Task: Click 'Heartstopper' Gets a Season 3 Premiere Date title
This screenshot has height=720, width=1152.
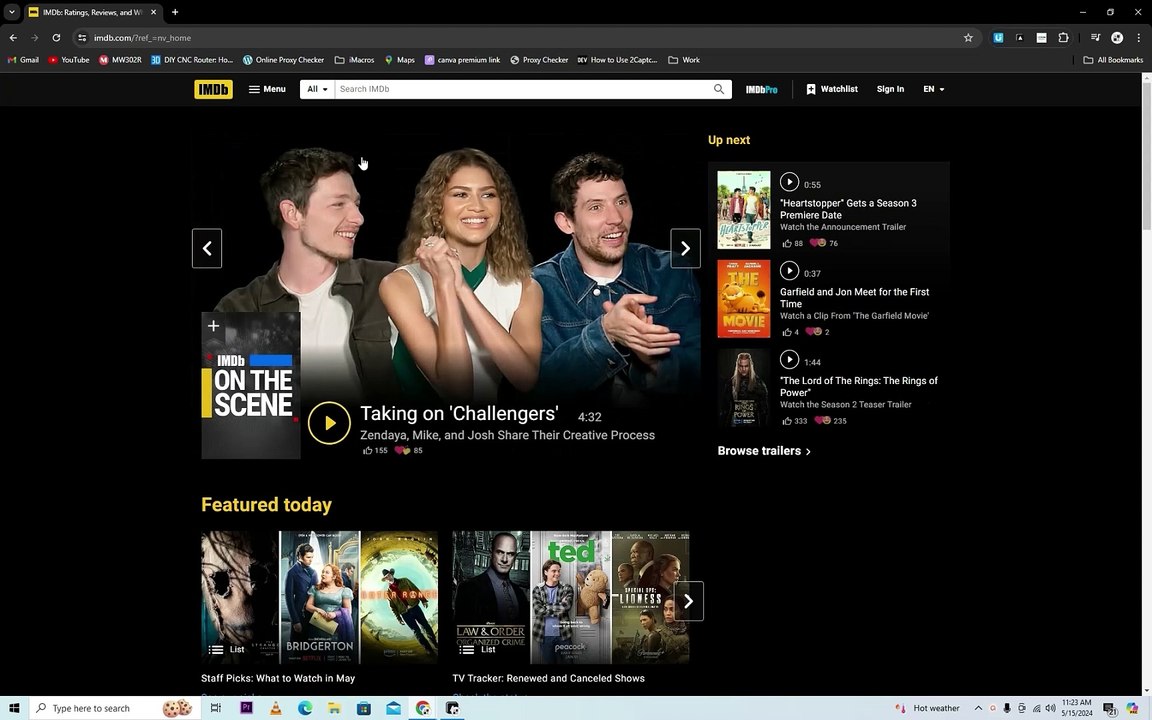Action: (848, 209)
